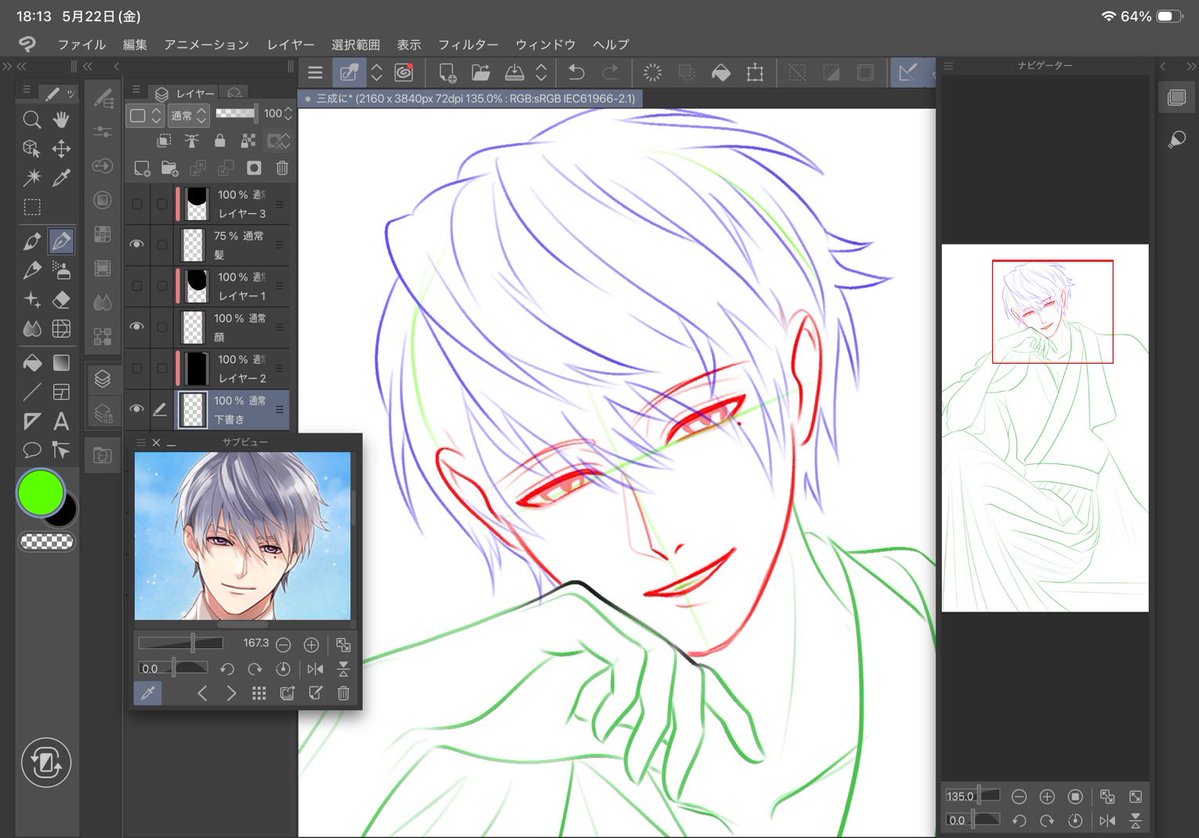Screen dimensions: 1199x838
Task: Show next image in Sub View
Action: [231, 693]
